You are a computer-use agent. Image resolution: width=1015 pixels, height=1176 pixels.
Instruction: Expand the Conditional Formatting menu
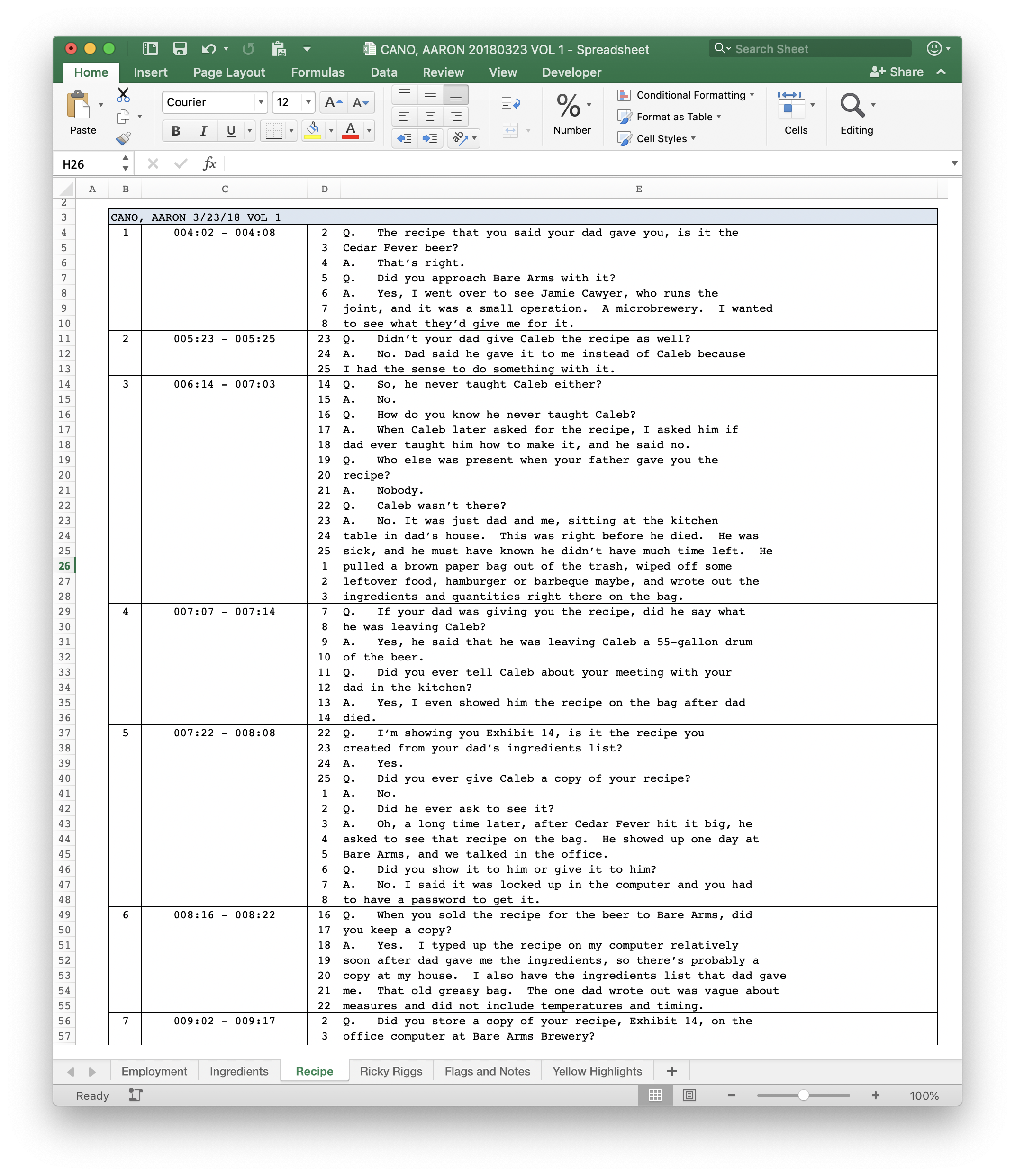690,95
